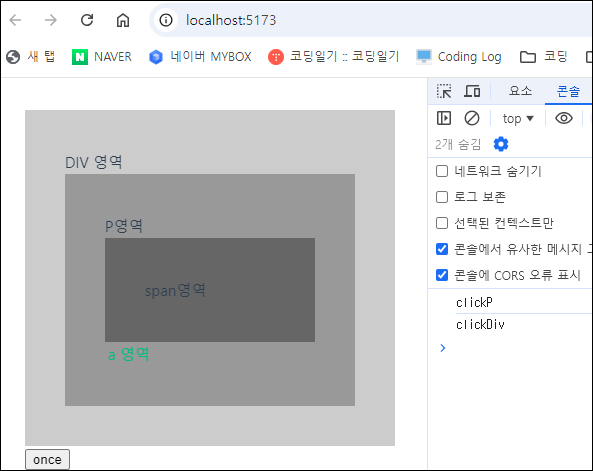Screen dimensions: 593x471
Task: Open the top context dropdown
Action: point(518,118)
